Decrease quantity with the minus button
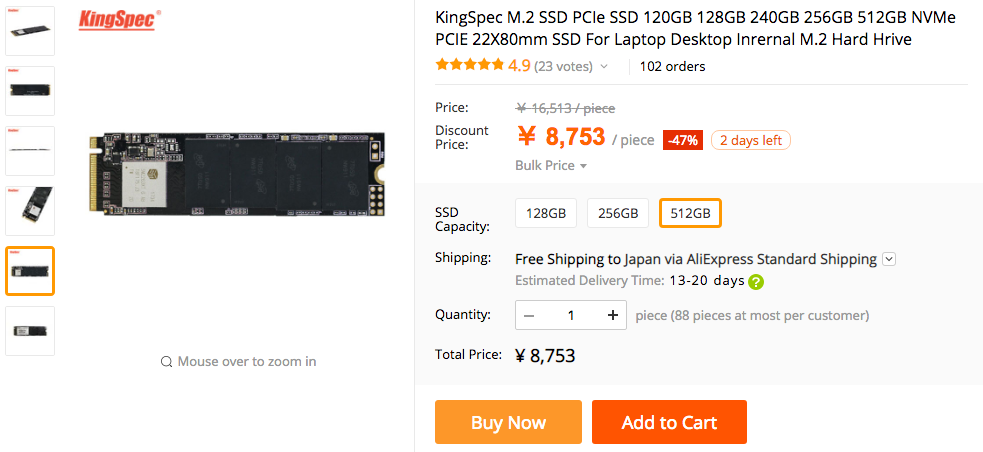Viewport: 983px width, 452px height. pyautogui.click(x=529, y=315)
